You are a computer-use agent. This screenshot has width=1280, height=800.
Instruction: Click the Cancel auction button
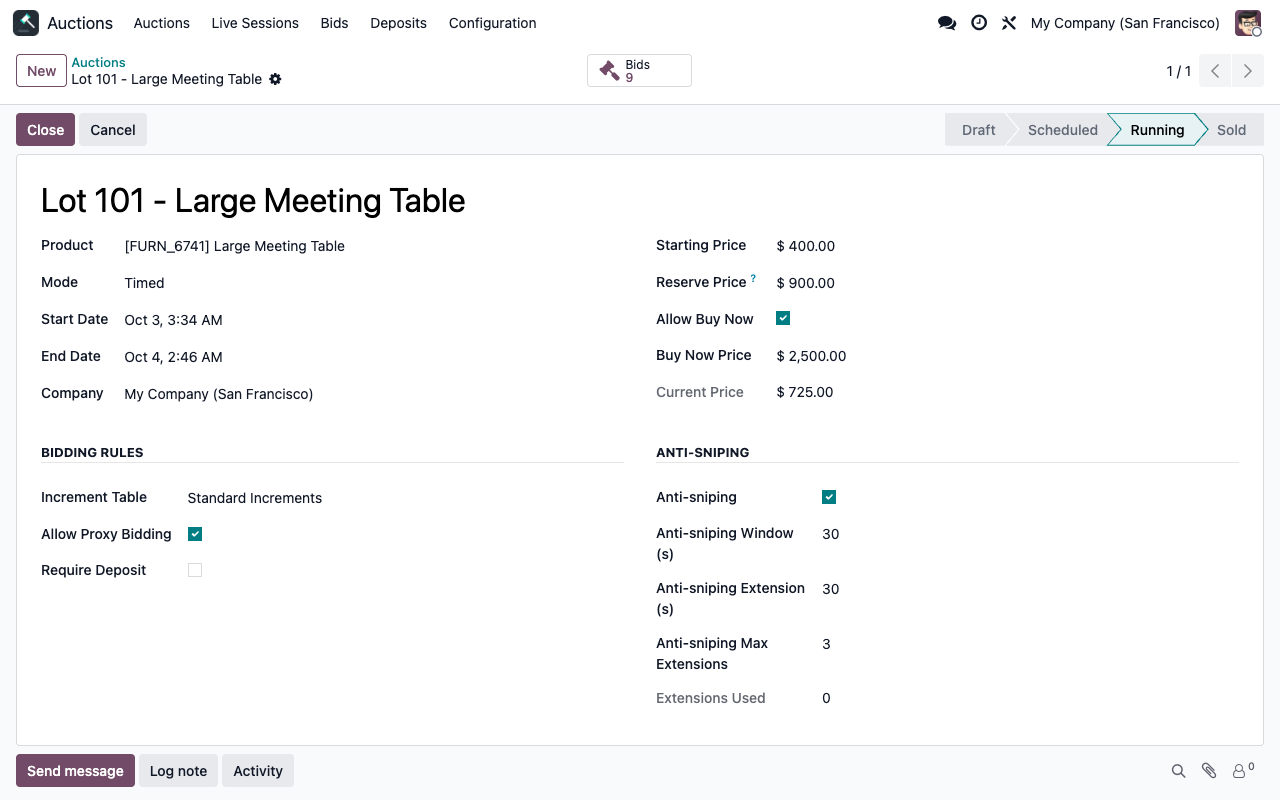click(113, 130)
